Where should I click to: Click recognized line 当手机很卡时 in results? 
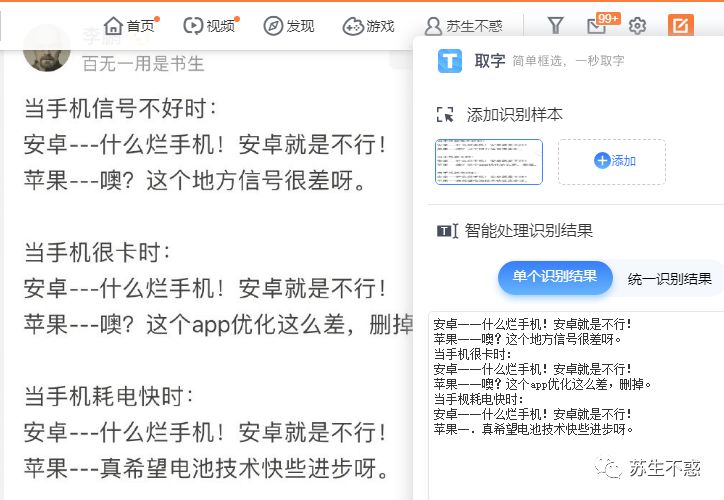point(472,354)
